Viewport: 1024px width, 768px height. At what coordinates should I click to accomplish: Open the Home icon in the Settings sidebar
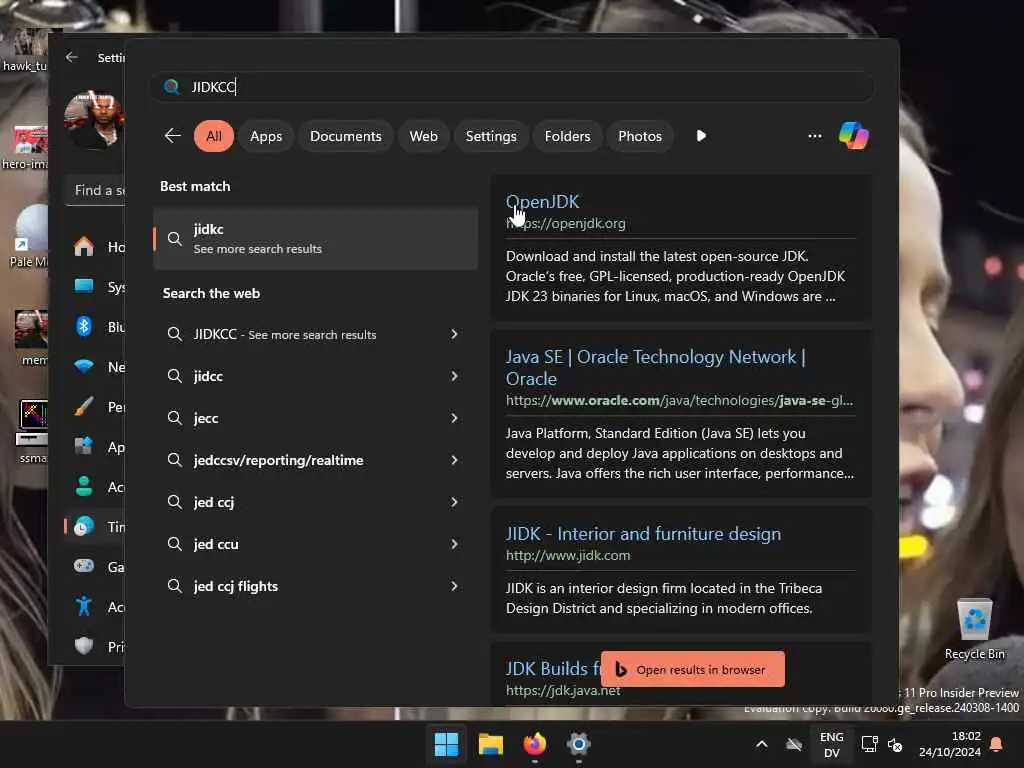pos(84,247)
